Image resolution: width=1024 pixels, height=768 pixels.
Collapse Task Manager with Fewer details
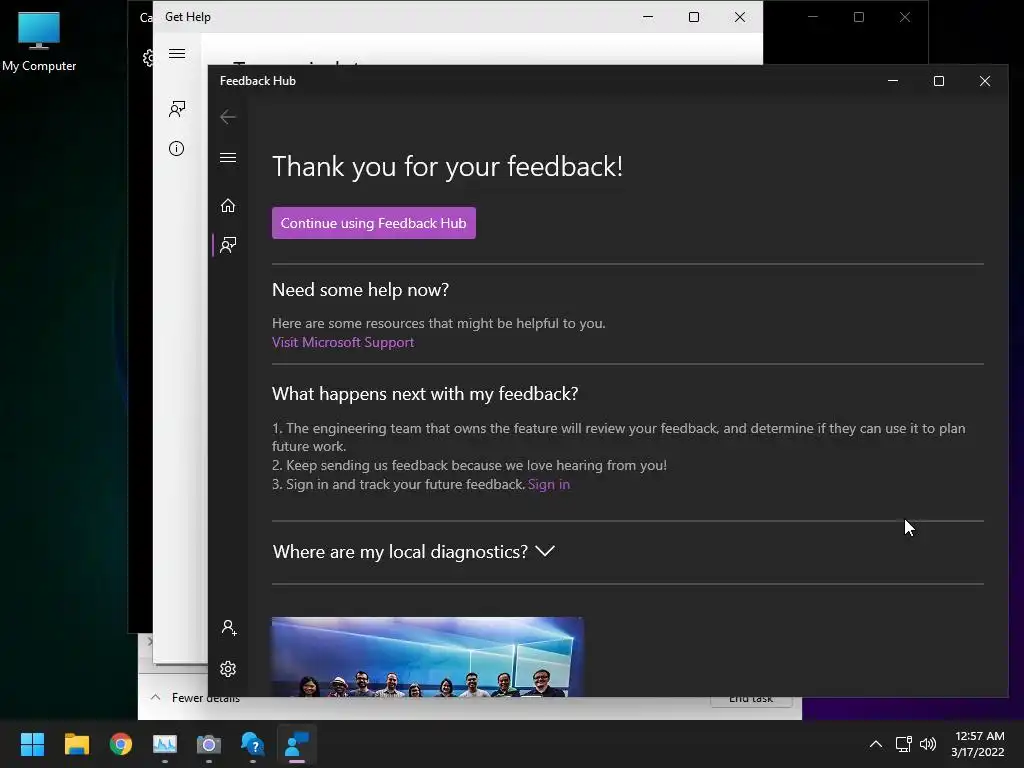coord(195,698)
